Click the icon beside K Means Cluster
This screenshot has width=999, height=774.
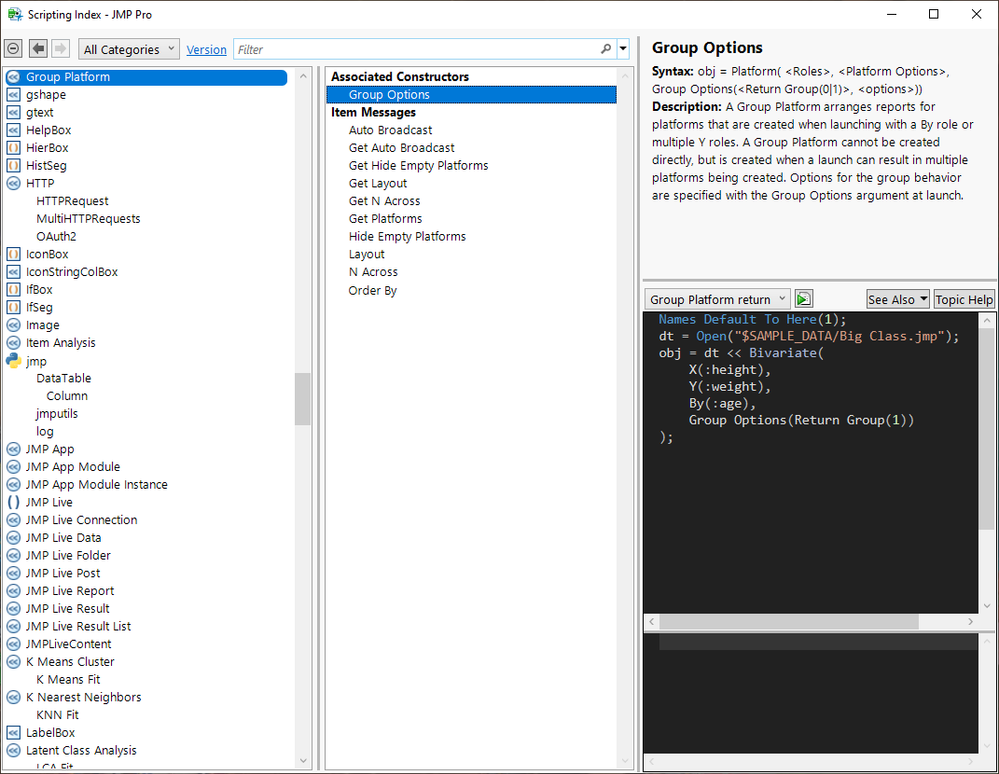coord(14,662)
